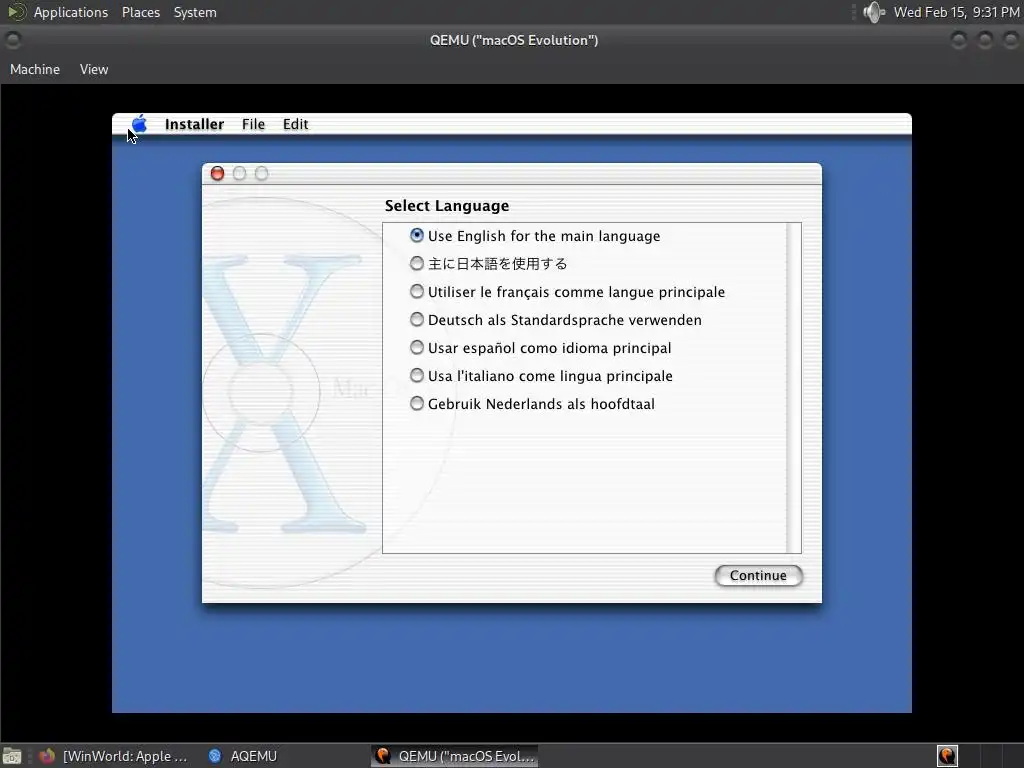Open the Installer menu
The height and width of the screenshot is (768, 1024).
coord(194,124)
